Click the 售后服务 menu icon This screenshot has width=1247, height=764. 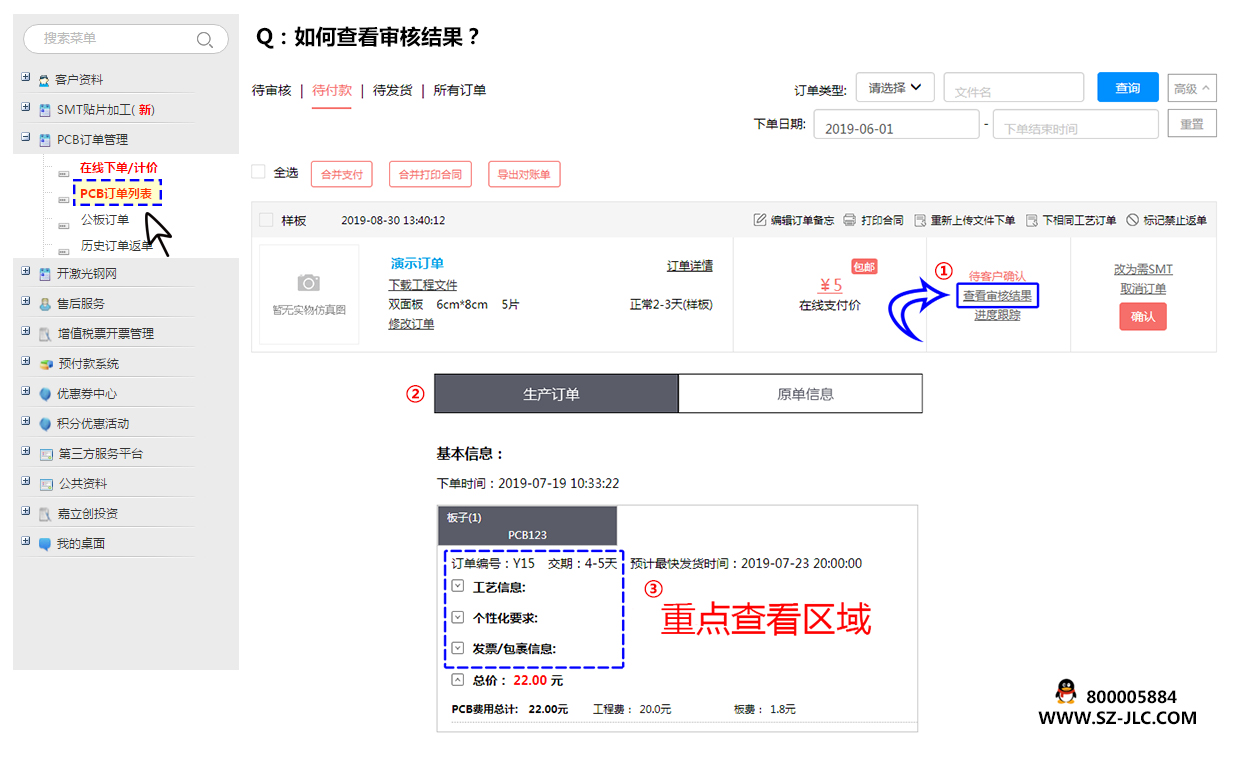[44, 304]
